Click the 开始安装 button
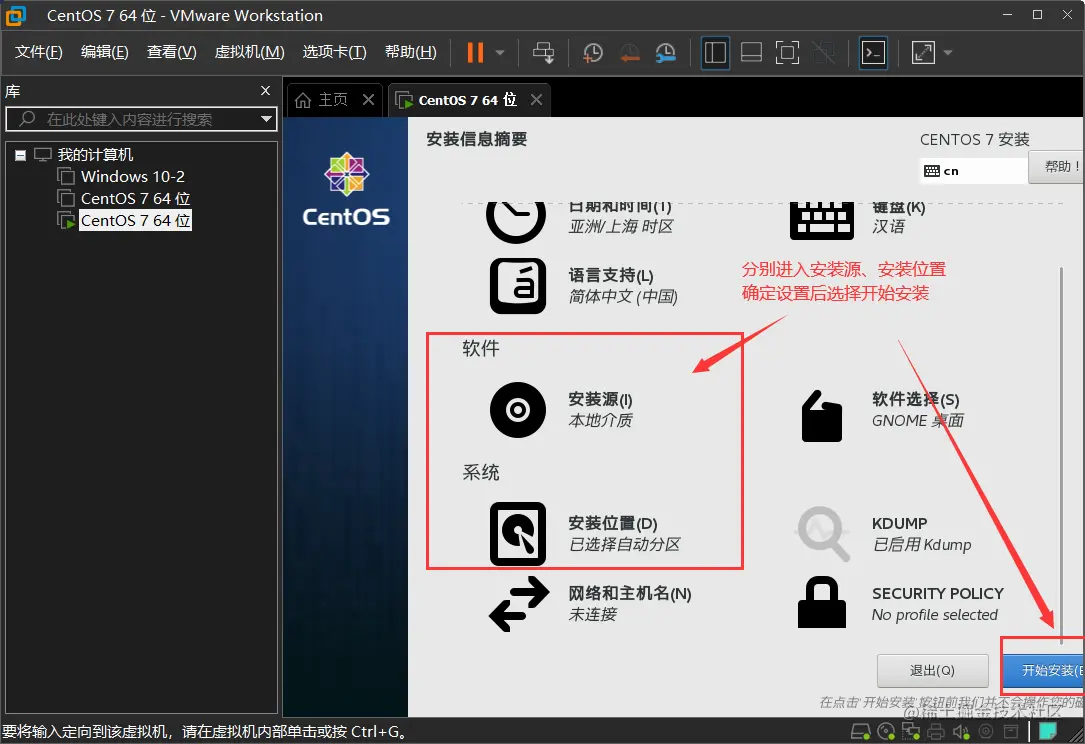This screenshot has width=1085, height=744. [x=1043, y=671]
